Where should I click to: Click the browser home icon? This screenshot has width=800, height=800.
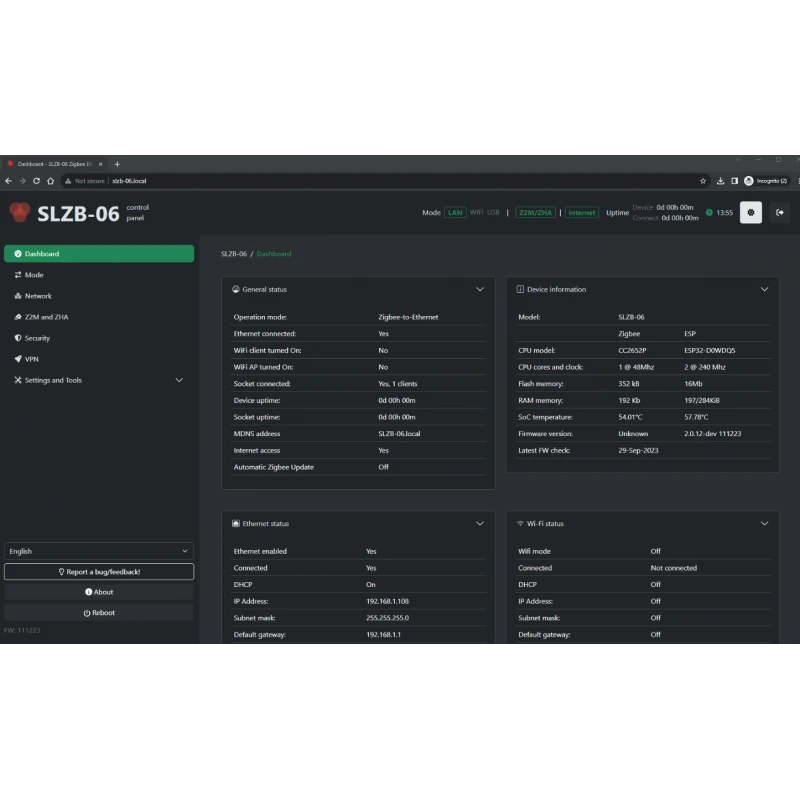[x=50, y=181]
